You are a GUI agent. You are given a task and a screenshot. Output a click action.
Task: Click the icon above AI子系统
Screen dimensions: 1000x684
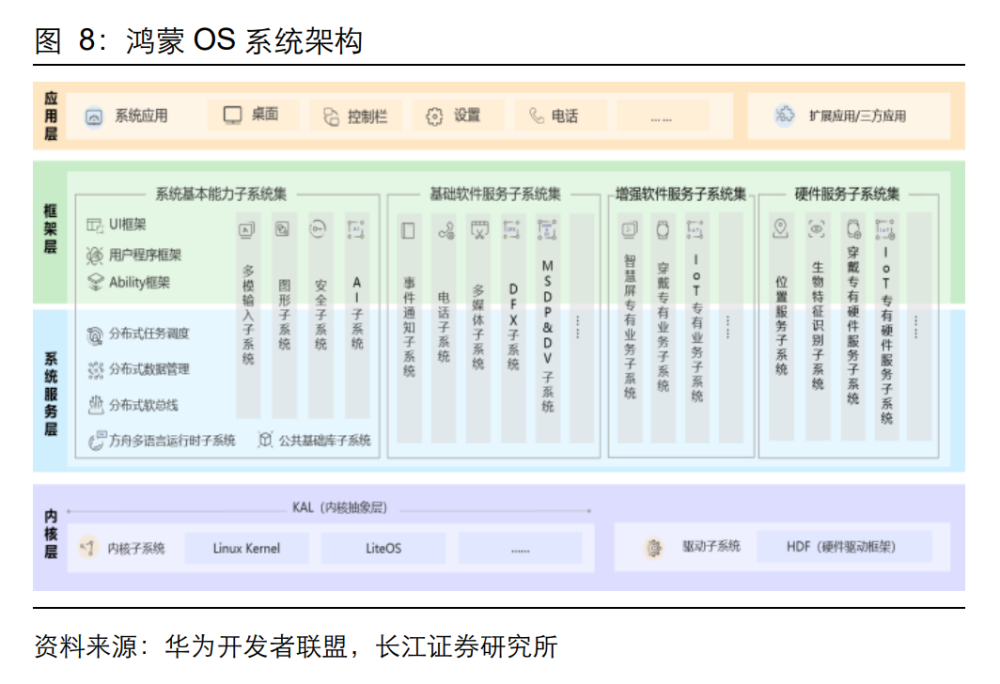356,229
